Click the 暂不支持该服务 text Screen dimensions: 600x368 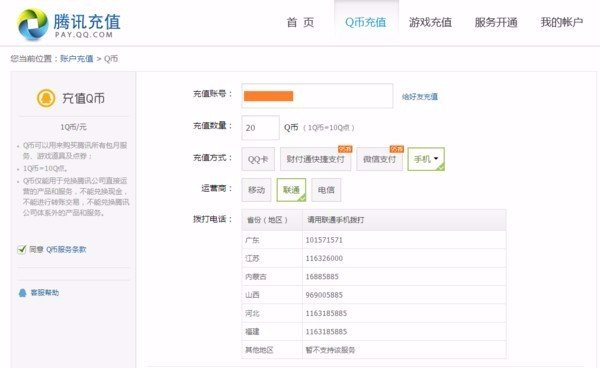(330, 350)
